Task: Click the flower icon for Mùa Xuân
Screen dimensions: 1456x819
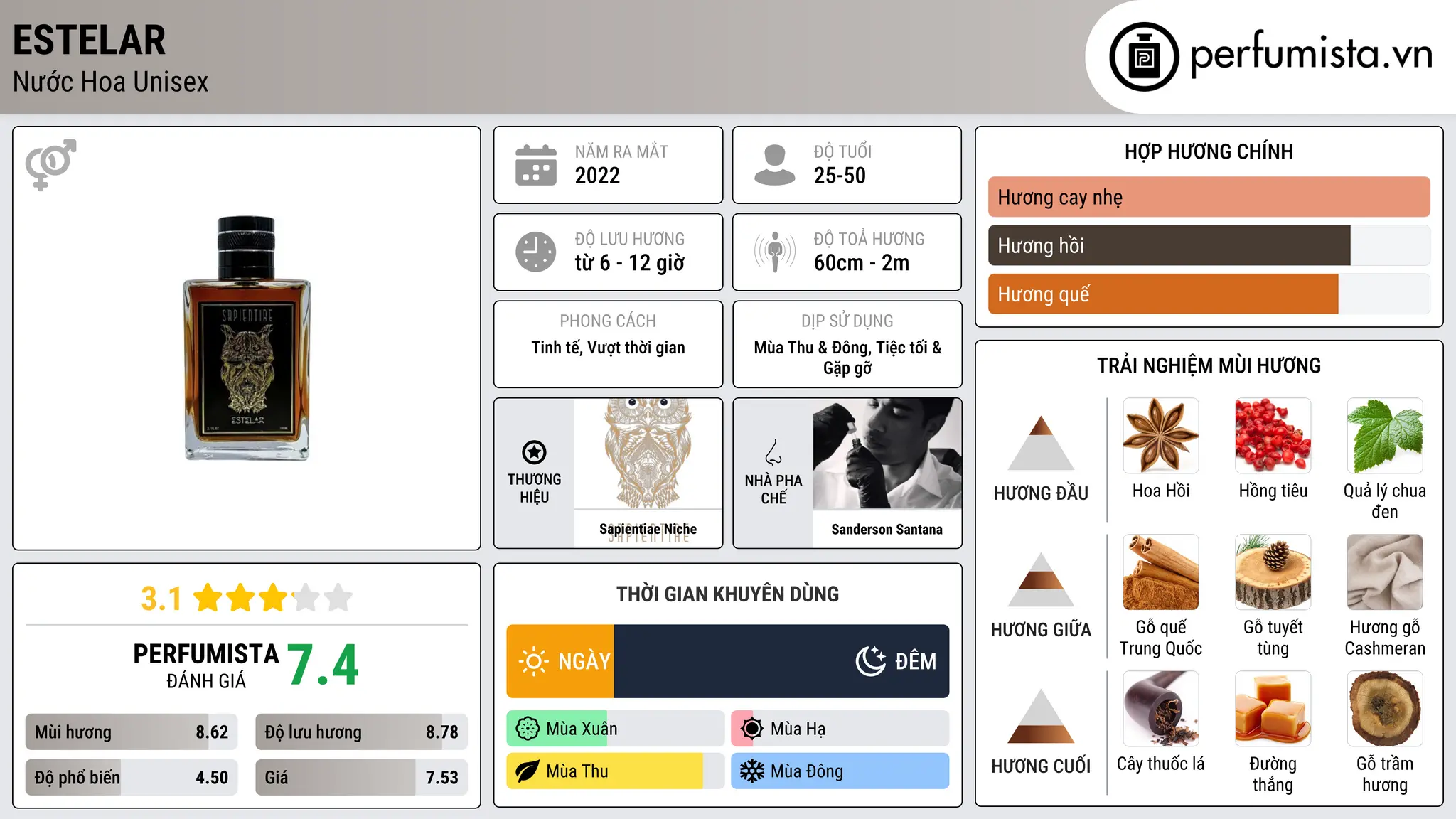Action: 528,729
